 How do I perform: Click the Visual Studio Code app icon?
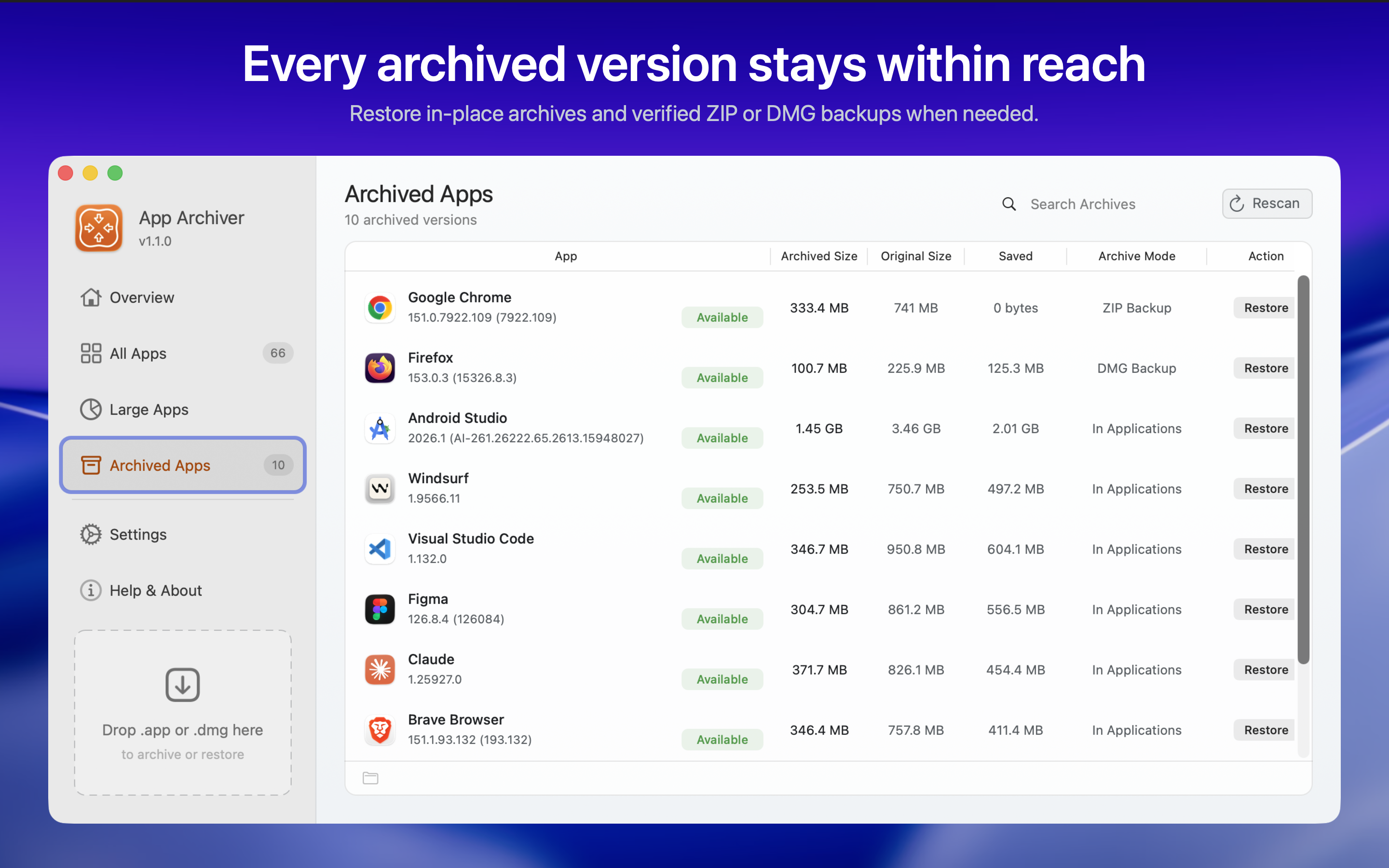point(380,549)
